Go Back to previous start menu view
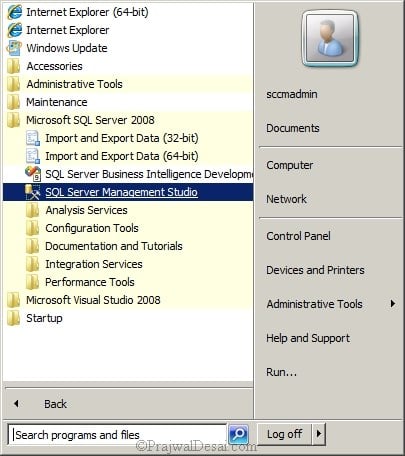The width and height of the screenshot is (405, 456). [x=55, y=404]
